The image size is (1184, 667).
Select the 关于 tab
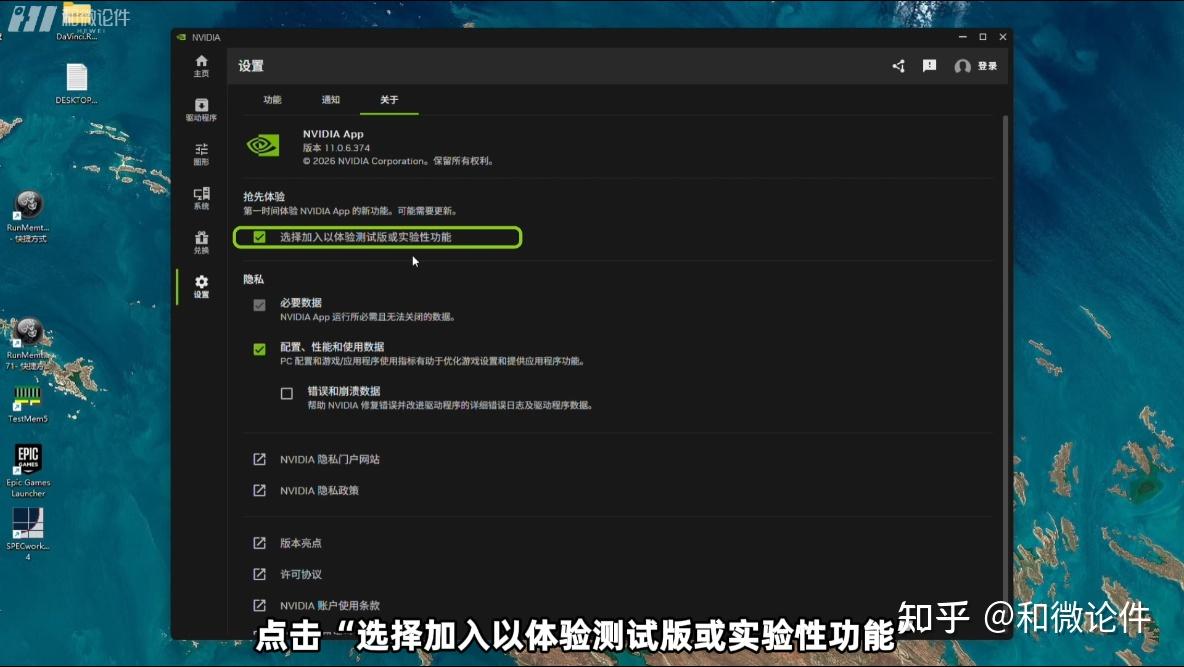pyautogui.click(x=389, y=100)
